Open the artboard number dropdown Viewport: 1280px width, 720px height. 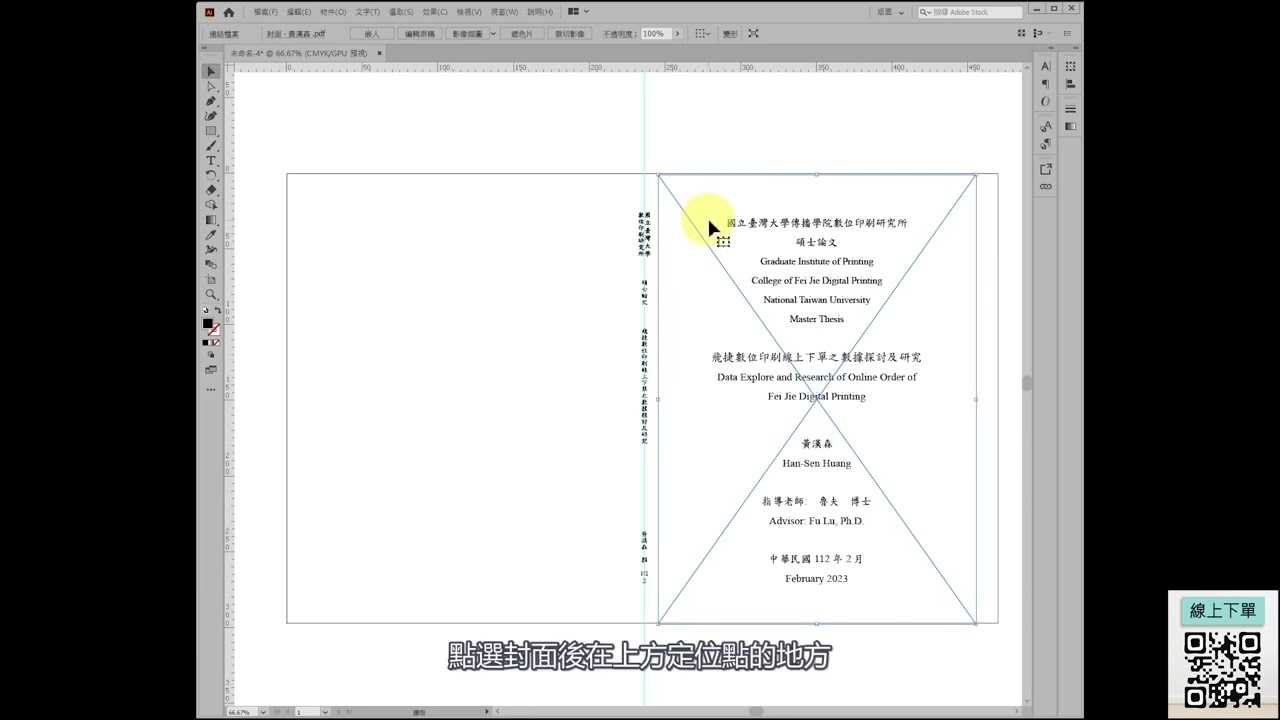pyautogui.click(x=326, y=711)
